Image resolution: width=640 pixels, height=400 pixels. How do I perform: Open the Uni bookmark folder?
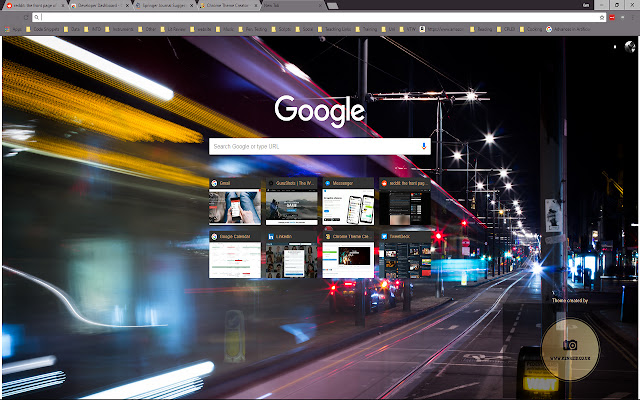click(388, 29)
